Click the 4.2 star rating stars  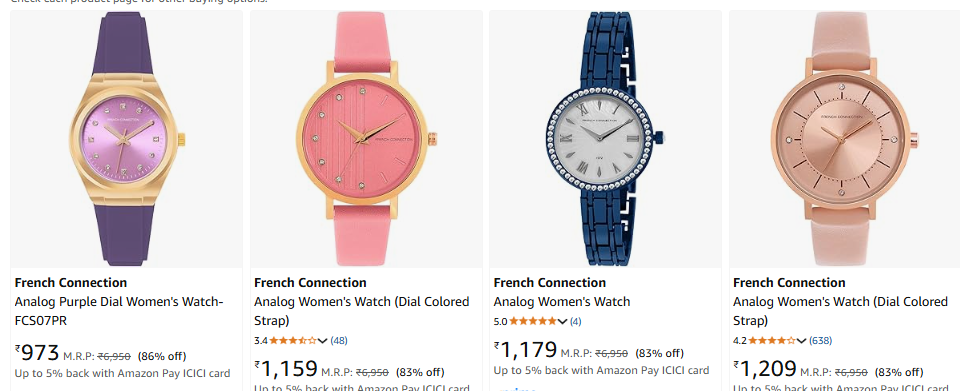click(772, 341)
